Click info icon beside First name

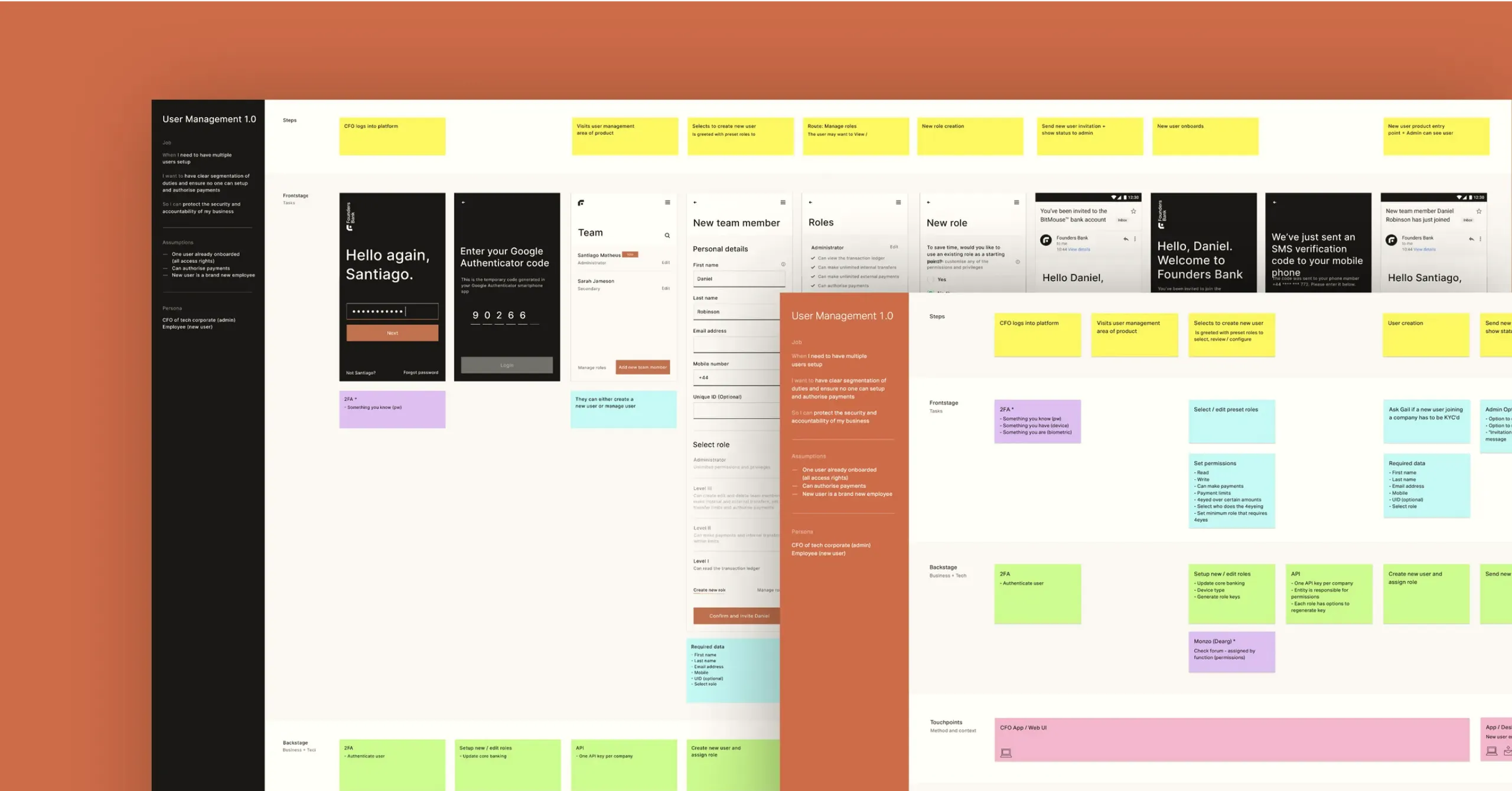click(x=783, y=264)
